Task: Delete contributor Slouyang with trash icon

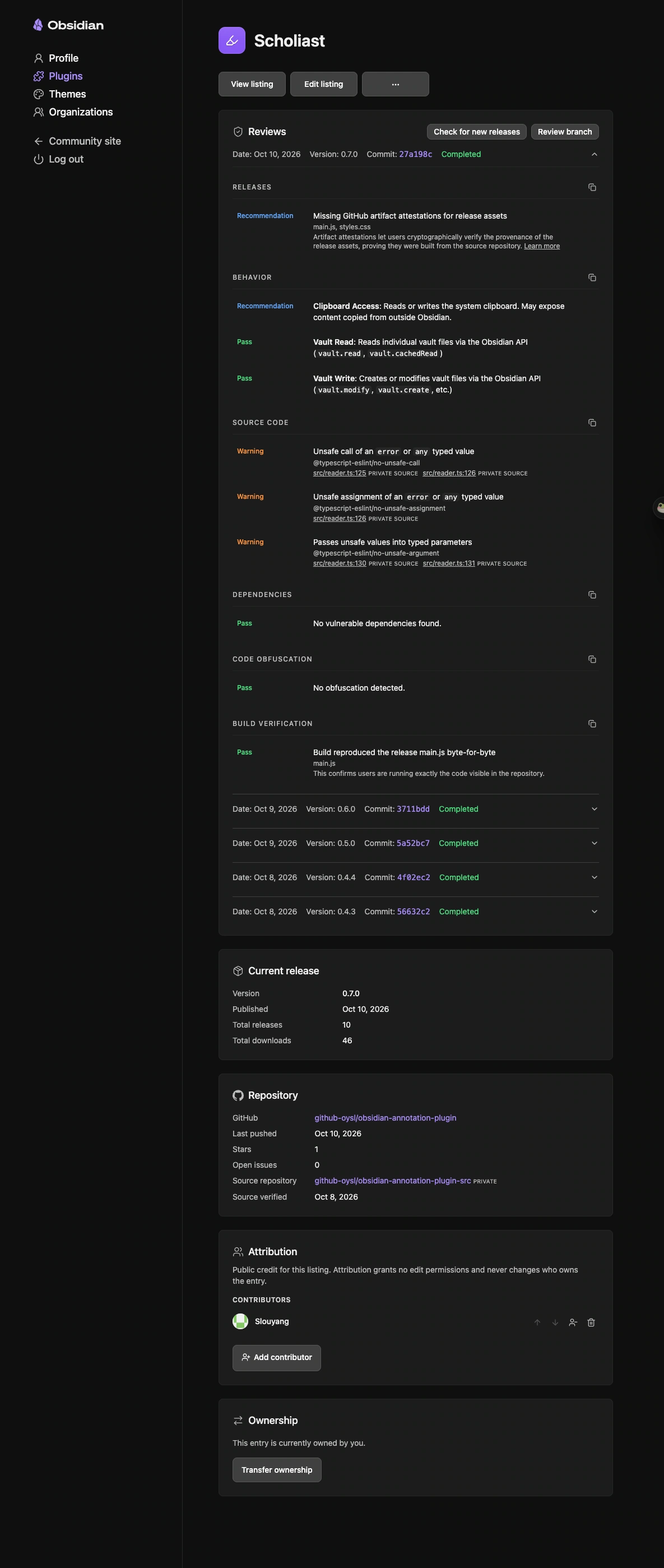Action: (x=591, y=1322)
